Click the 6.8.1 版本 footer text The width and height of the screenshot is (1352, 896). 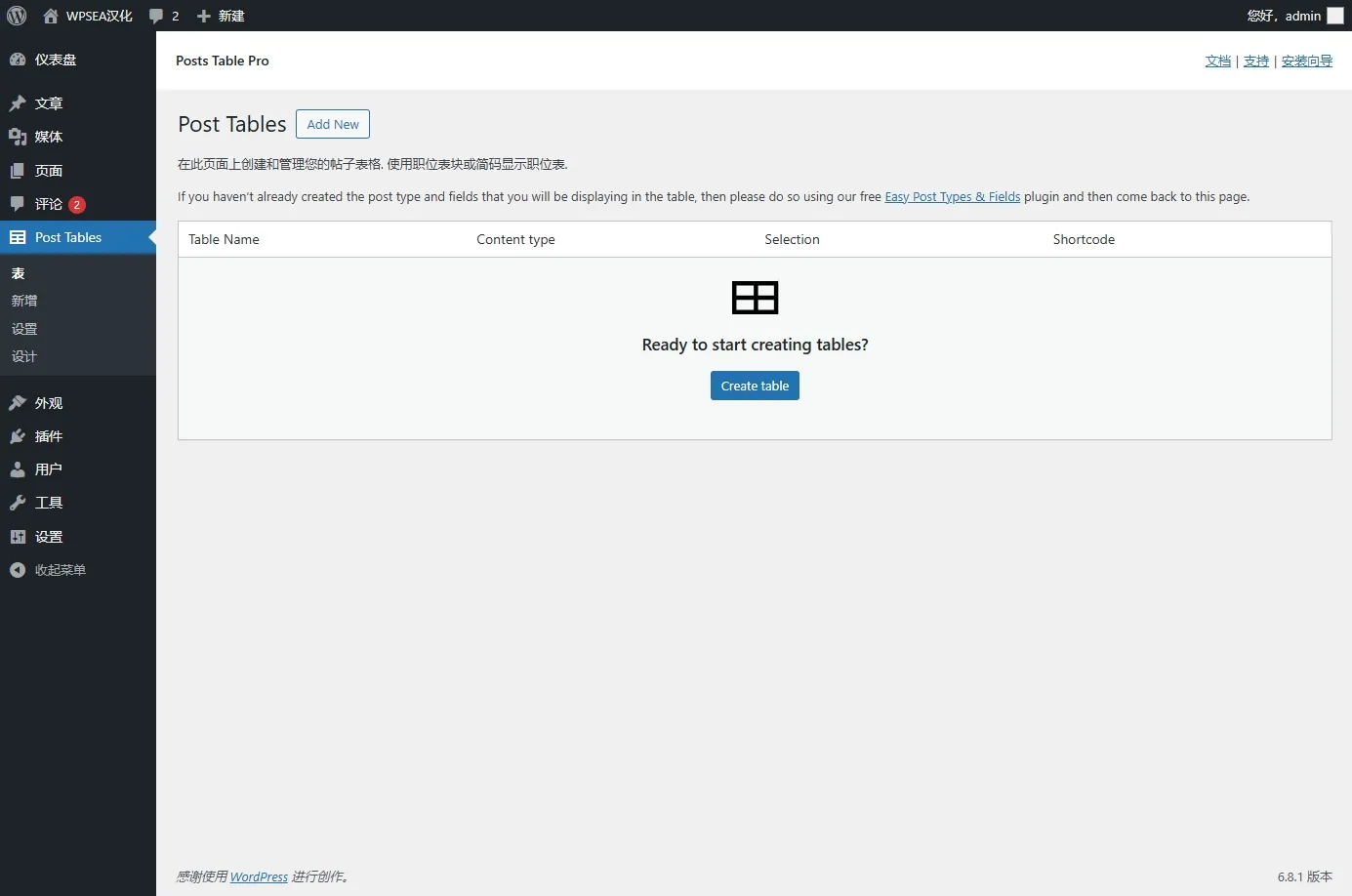[x=1305, y=876]
